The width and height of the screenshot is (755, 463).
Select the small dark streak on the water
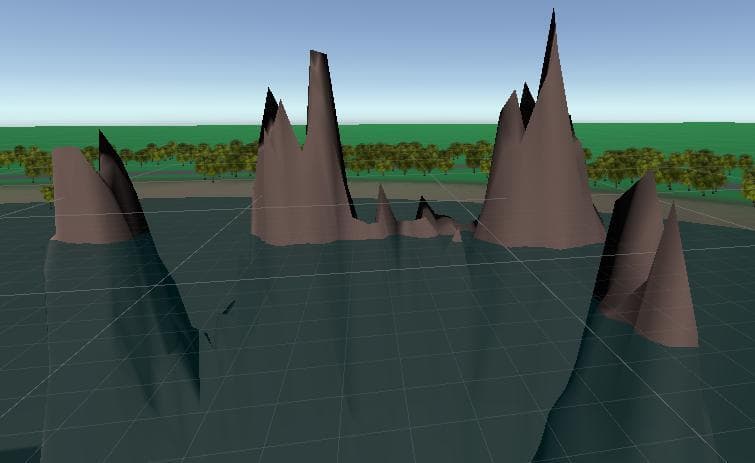click(x=229, y=307)
